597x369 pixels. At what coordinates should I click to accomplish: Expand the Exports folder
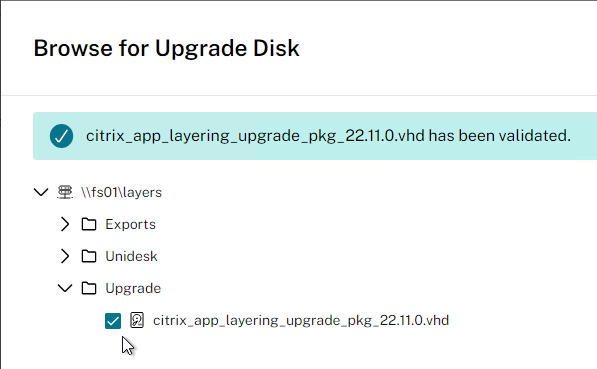[65, 224]
